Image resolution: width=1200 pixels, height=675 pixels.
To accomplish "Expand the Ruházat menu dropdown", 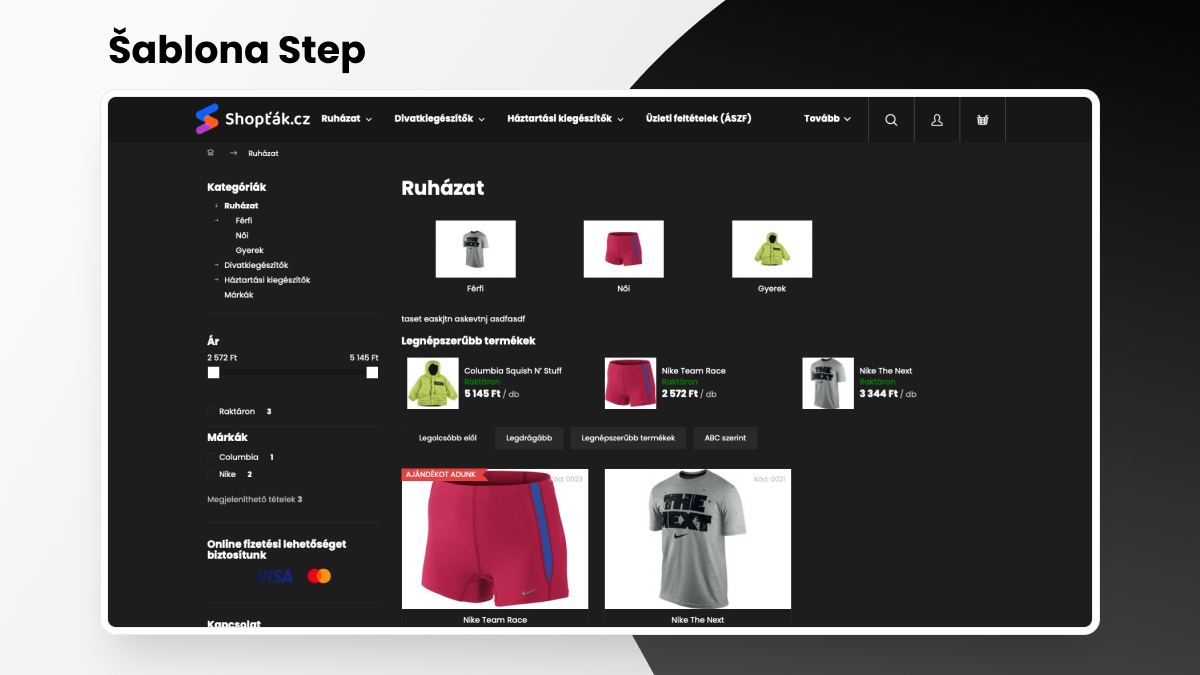I will coord(347,119).
